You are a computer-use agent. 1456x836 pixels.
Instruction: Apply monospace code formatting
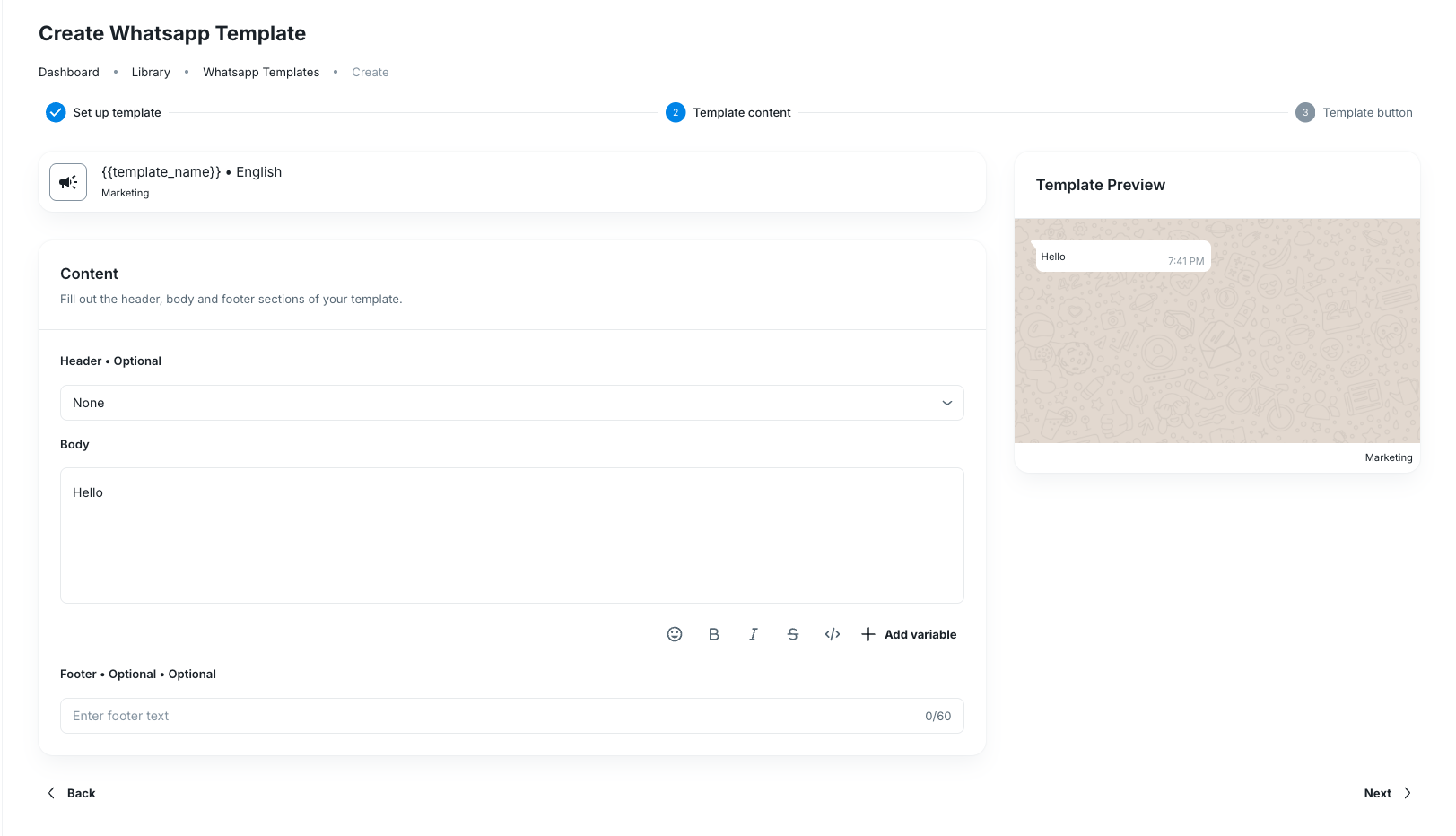pyautogui.click(x=833, y=634)
